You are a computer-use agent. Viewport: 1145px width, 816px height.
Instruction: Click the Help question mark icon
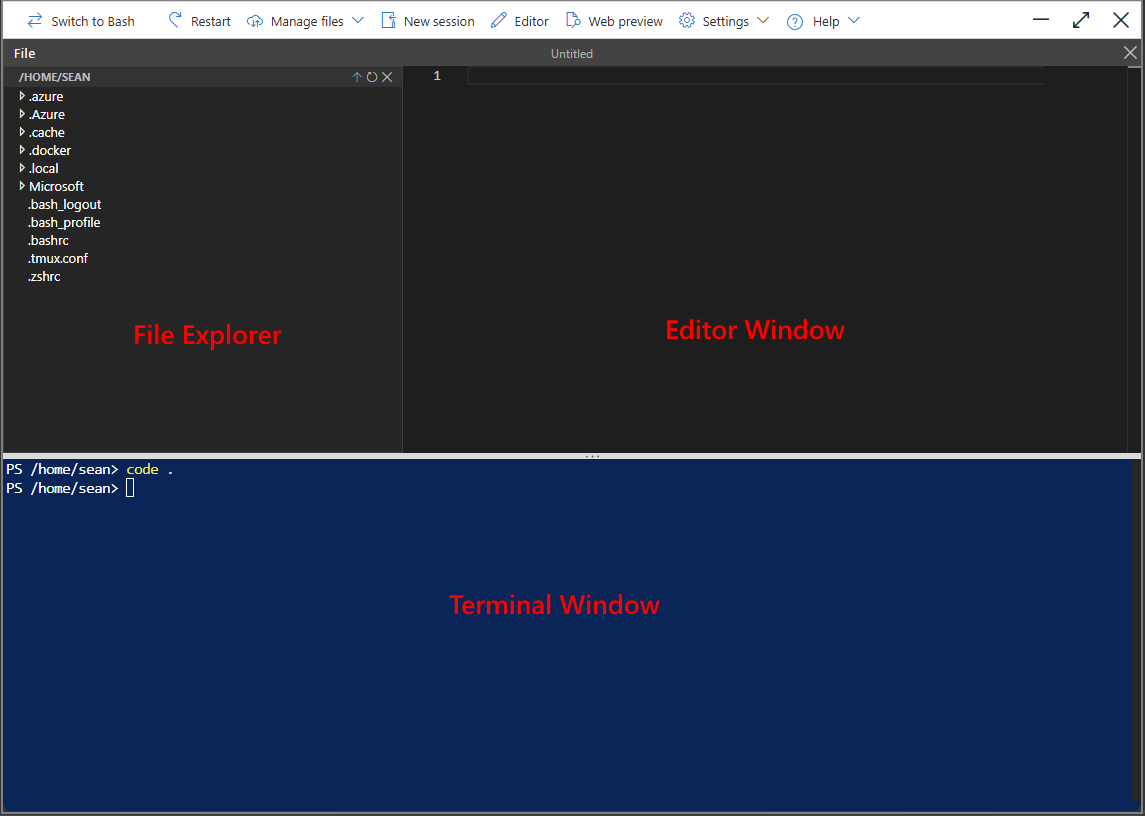[x=795, y=20]
